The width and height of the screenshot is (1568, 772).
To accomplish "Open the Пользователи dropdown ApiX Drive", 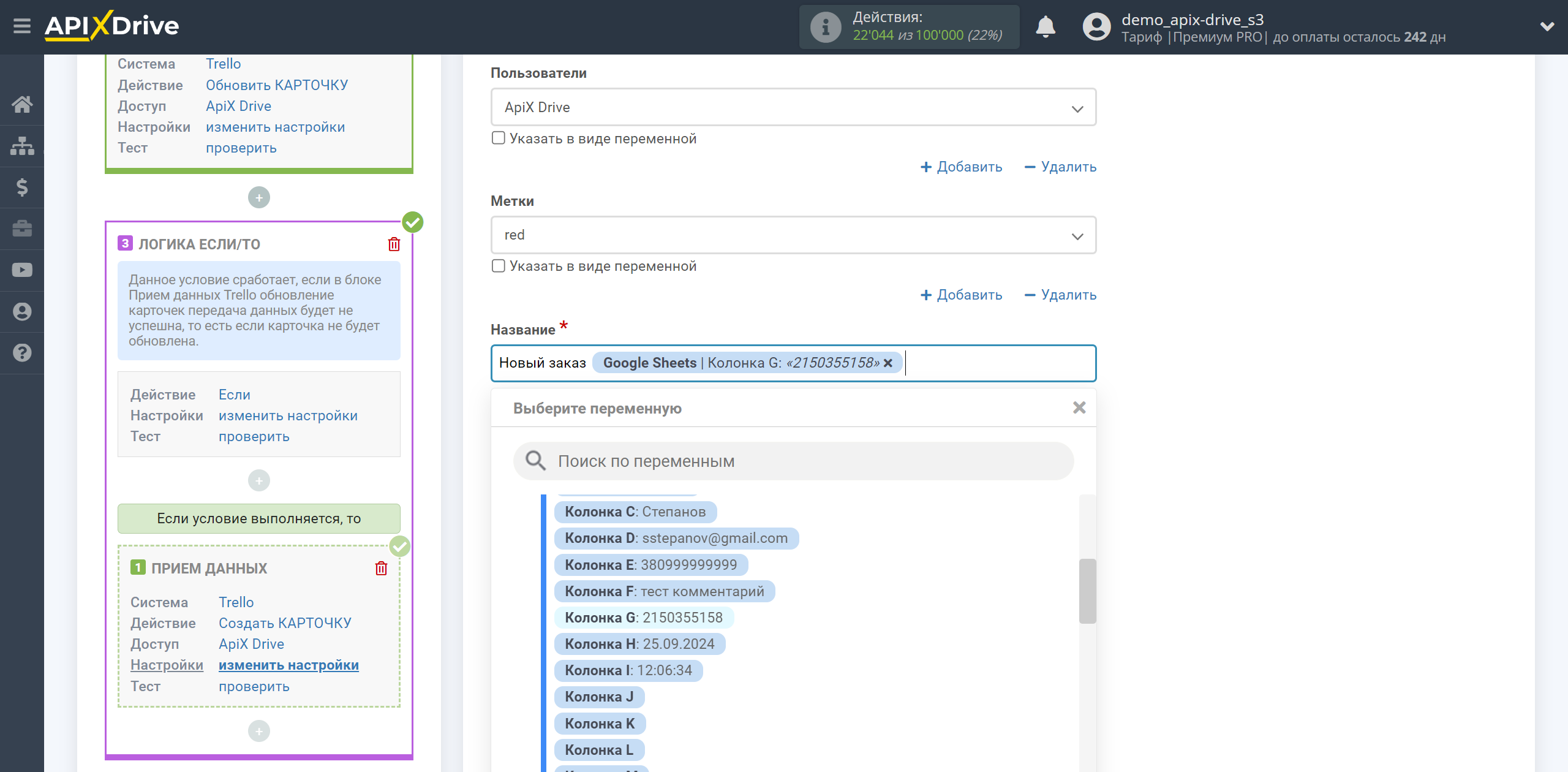I will (793, 107).
